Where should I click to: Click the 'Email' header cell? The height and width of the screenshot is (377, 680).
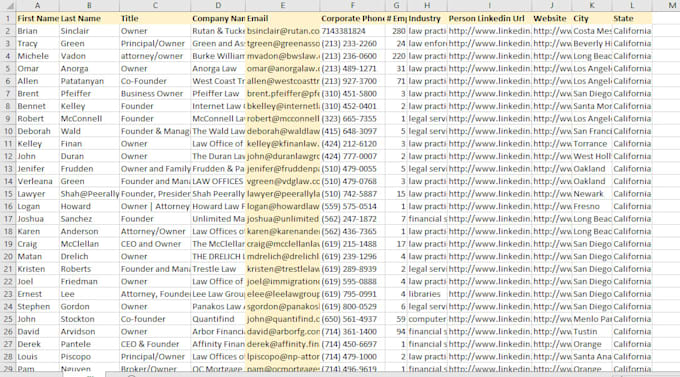click(283, 19)
